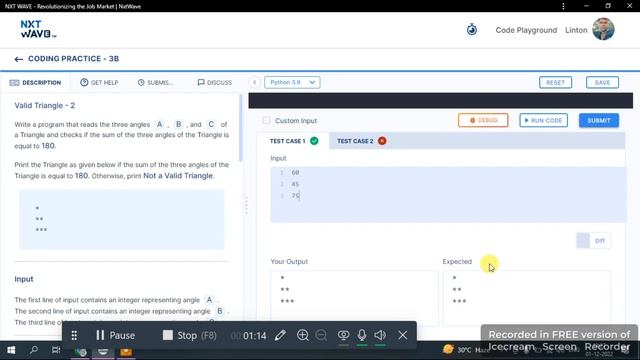Open the Python 3.8 language dropdown
The height and width of the screenshot is (360, 640).
point(292,82)
